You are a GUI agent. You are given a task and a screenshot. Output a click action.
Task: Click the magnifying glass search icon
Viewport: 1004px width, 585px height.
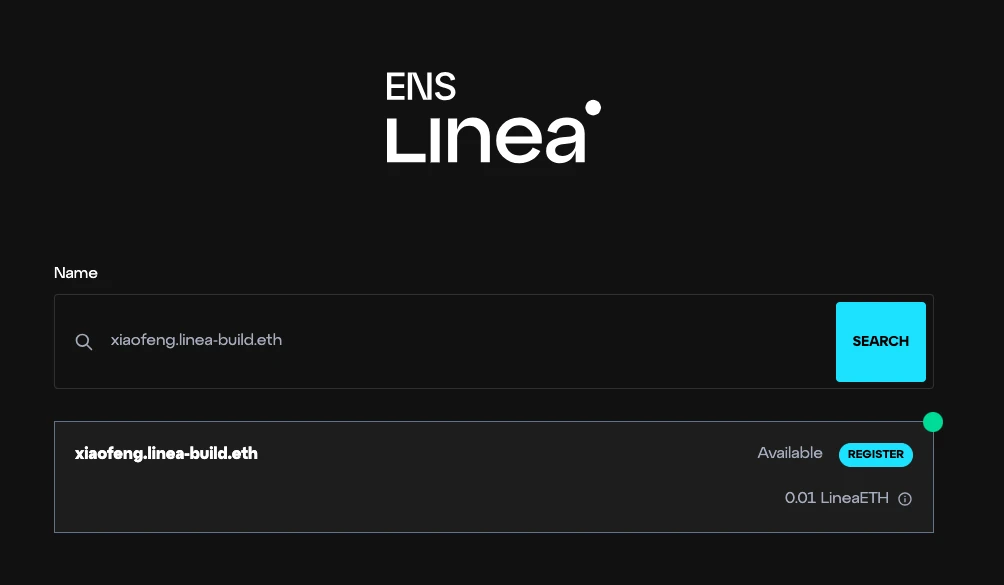84,341
